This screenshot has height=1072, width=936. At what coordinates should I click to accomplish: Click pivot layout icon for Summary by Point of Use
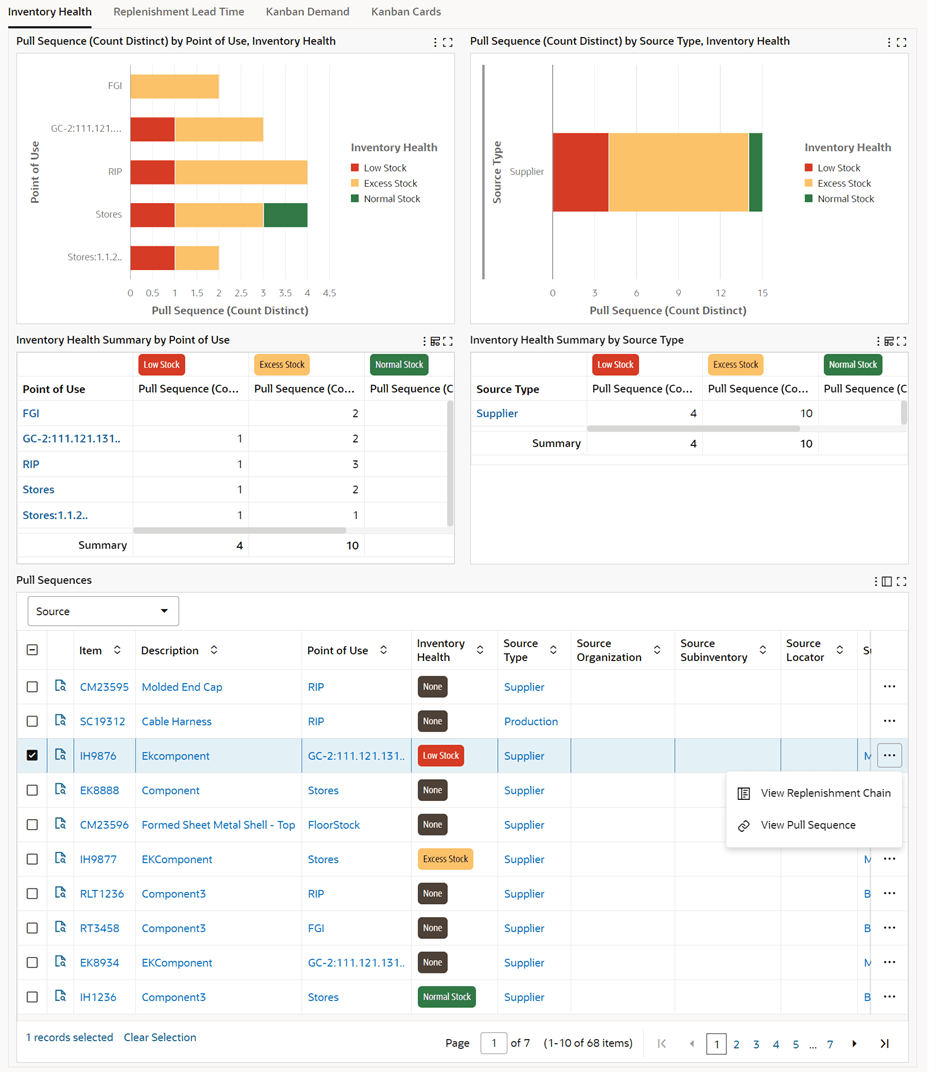[435, 341]
